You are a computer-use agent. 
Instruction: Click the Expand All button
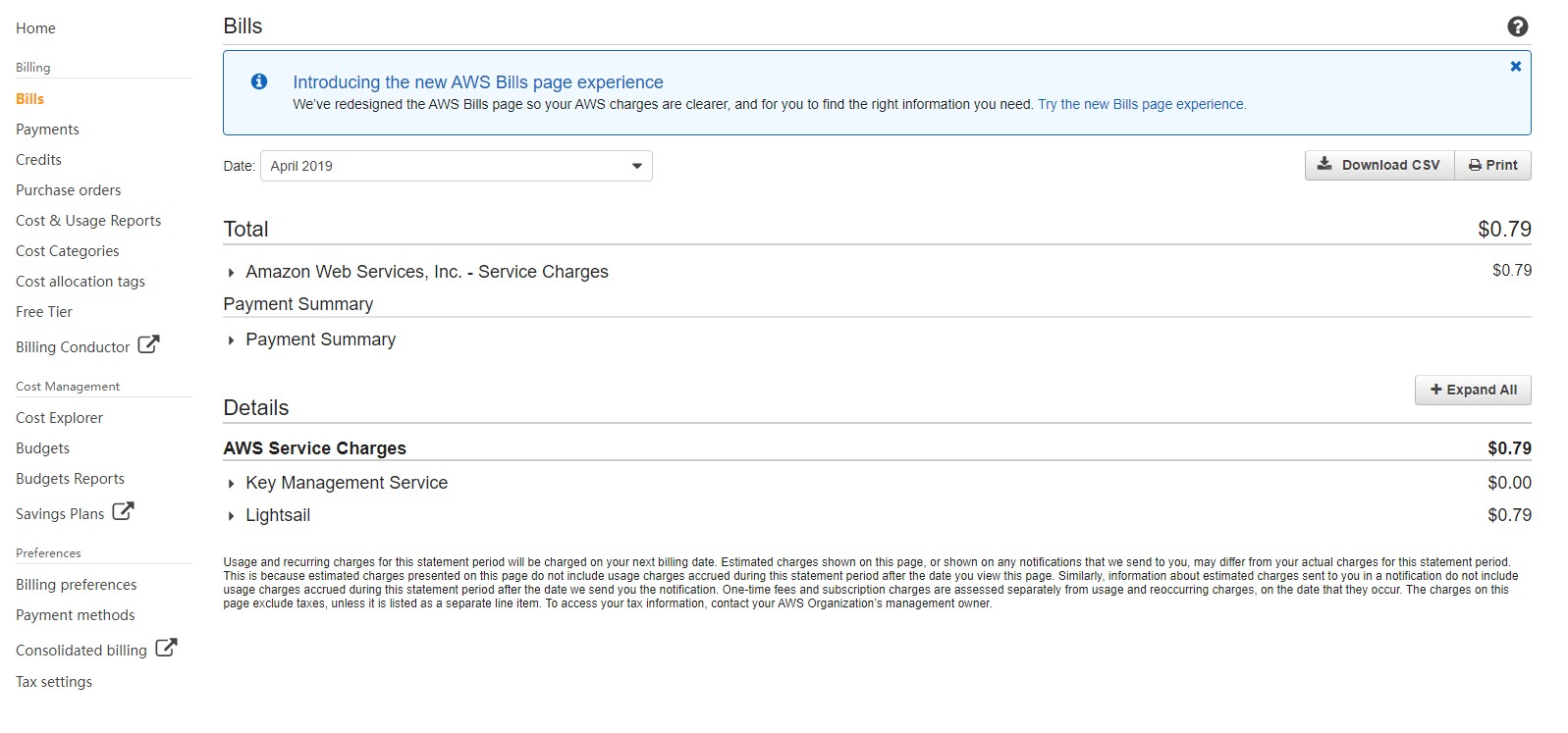pos(1473,390)
